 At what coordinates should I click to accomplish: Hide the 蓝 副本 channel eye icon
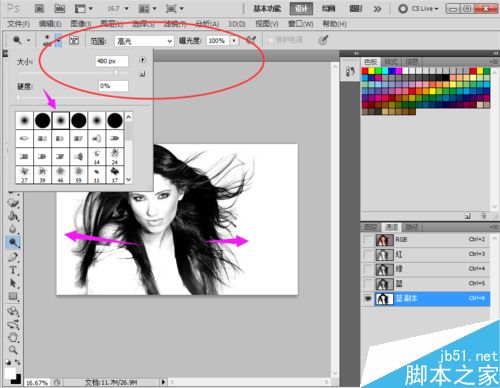tap(368, 299)
